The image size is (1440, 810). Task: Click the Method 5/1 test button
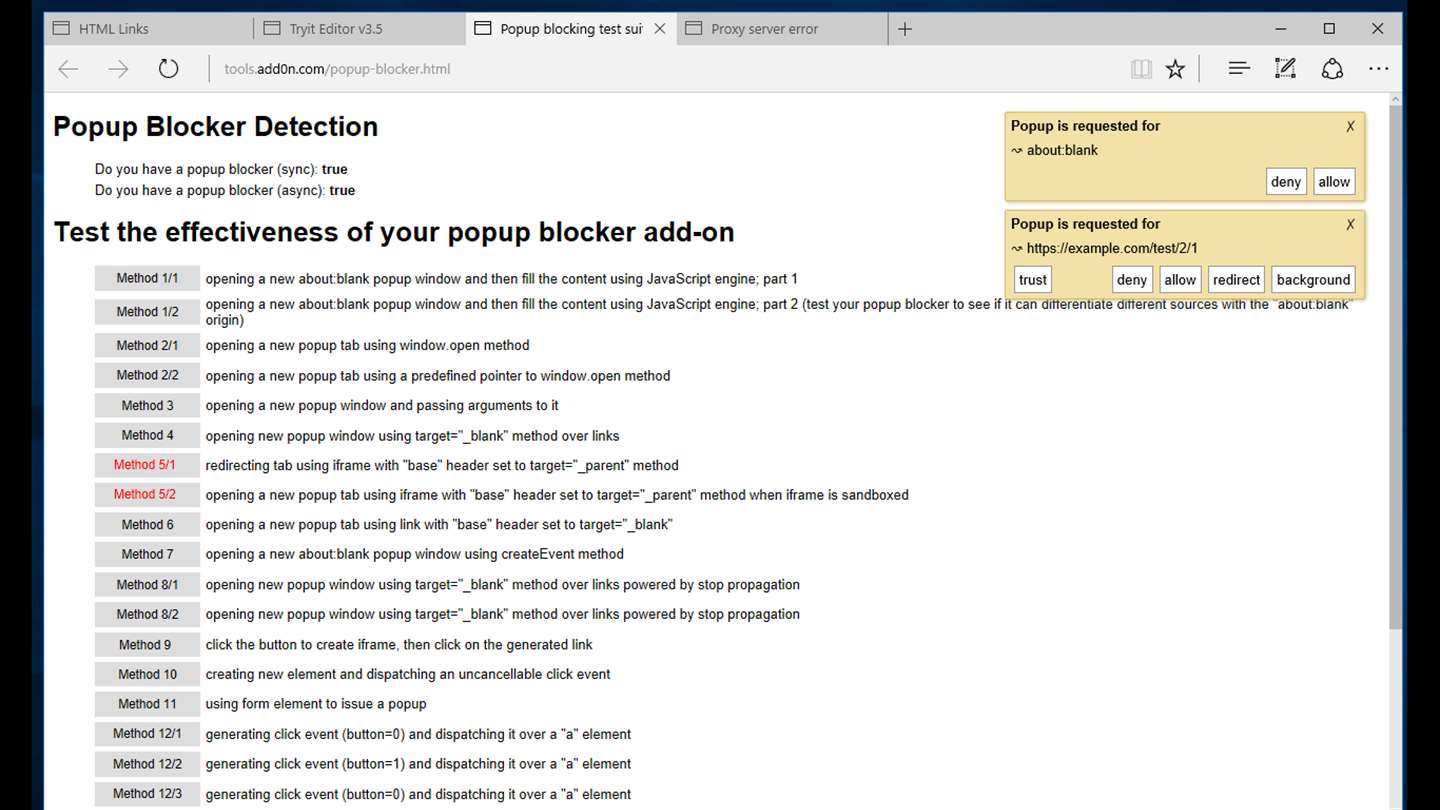pyautogui.click(x=145, y=465)
